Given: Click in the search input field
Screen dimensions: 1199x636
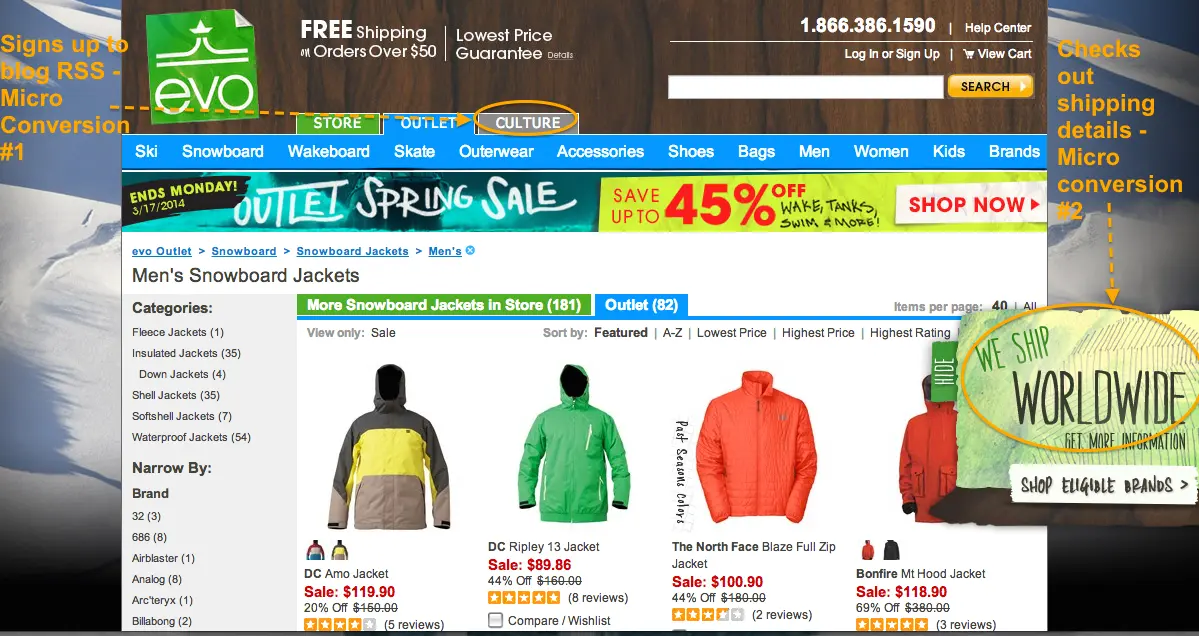Looking at the screenshot, I should 805,86.
